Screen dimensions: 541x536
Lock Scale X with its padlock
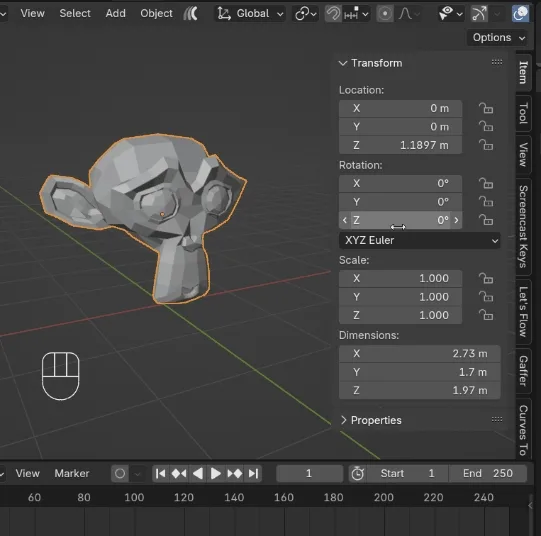[x=486, y=278]
